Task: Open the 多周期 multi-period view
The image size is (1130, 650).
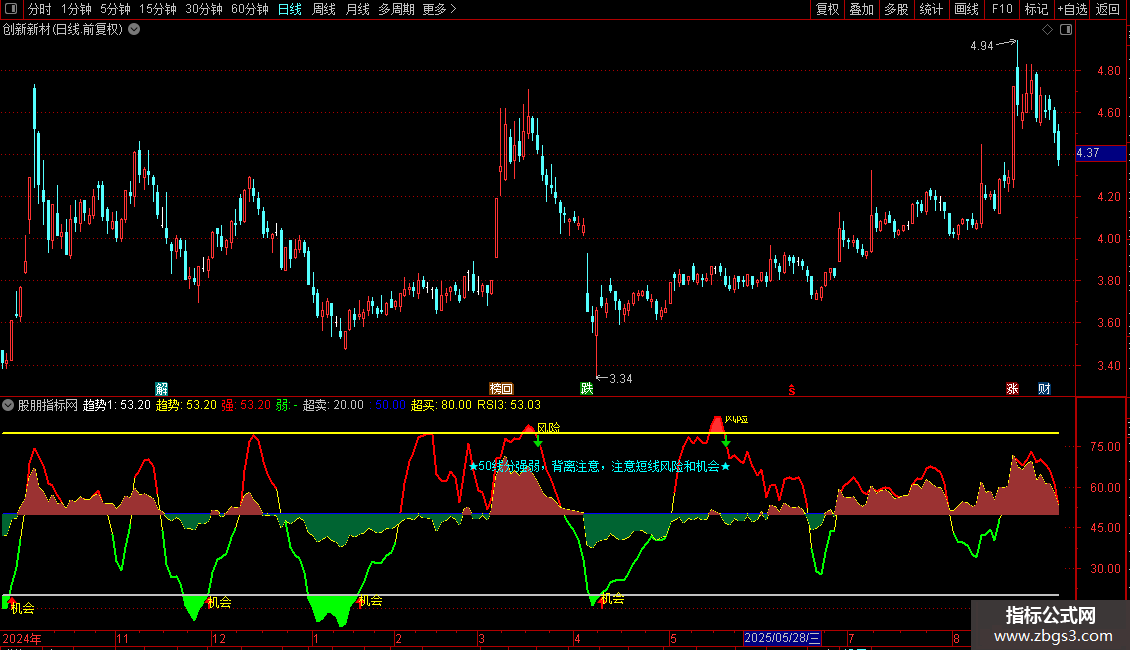Action: click(396, 9)
